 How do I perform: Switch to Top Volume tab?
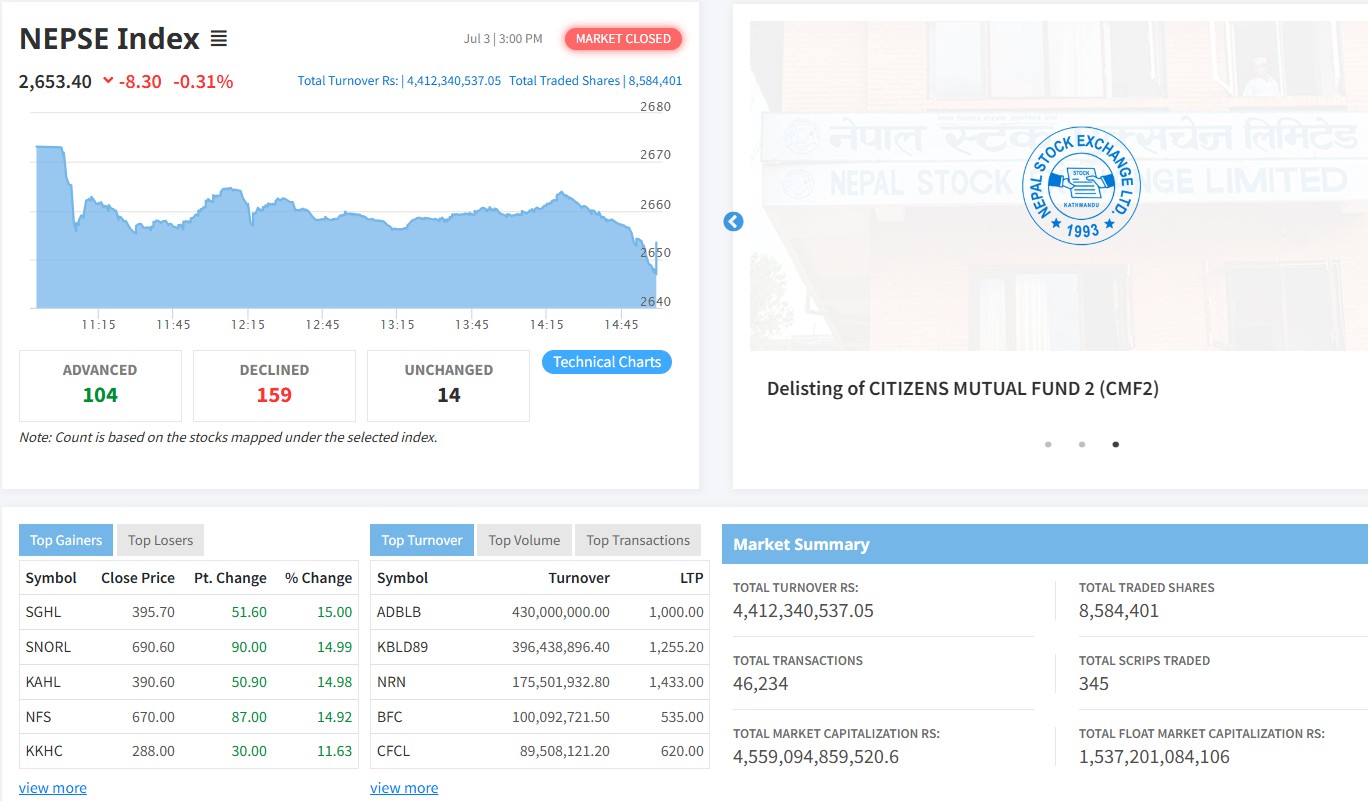[524, 540]
